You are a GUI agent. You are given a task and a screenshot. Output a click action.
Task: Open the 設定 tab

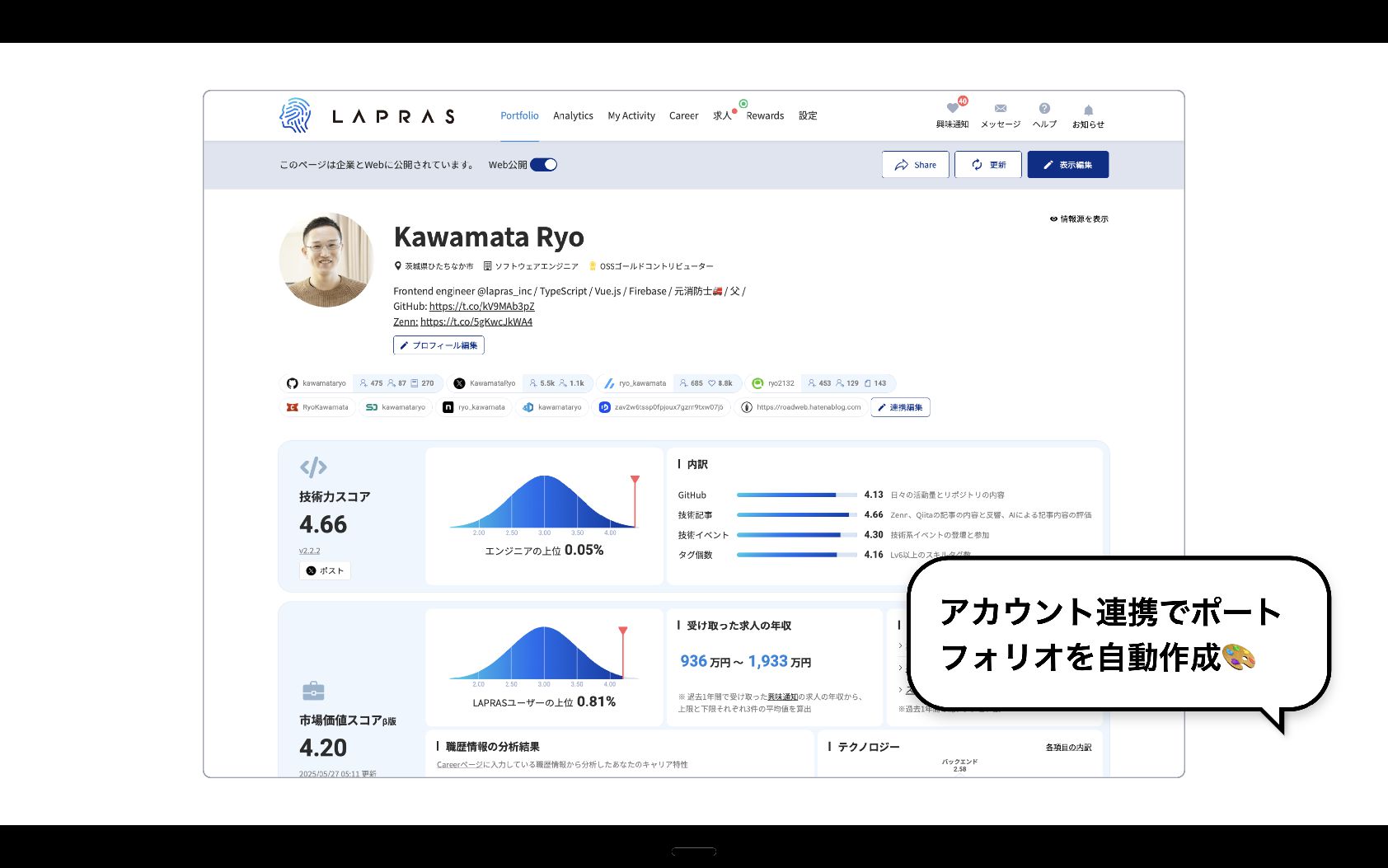pos(808,116)
